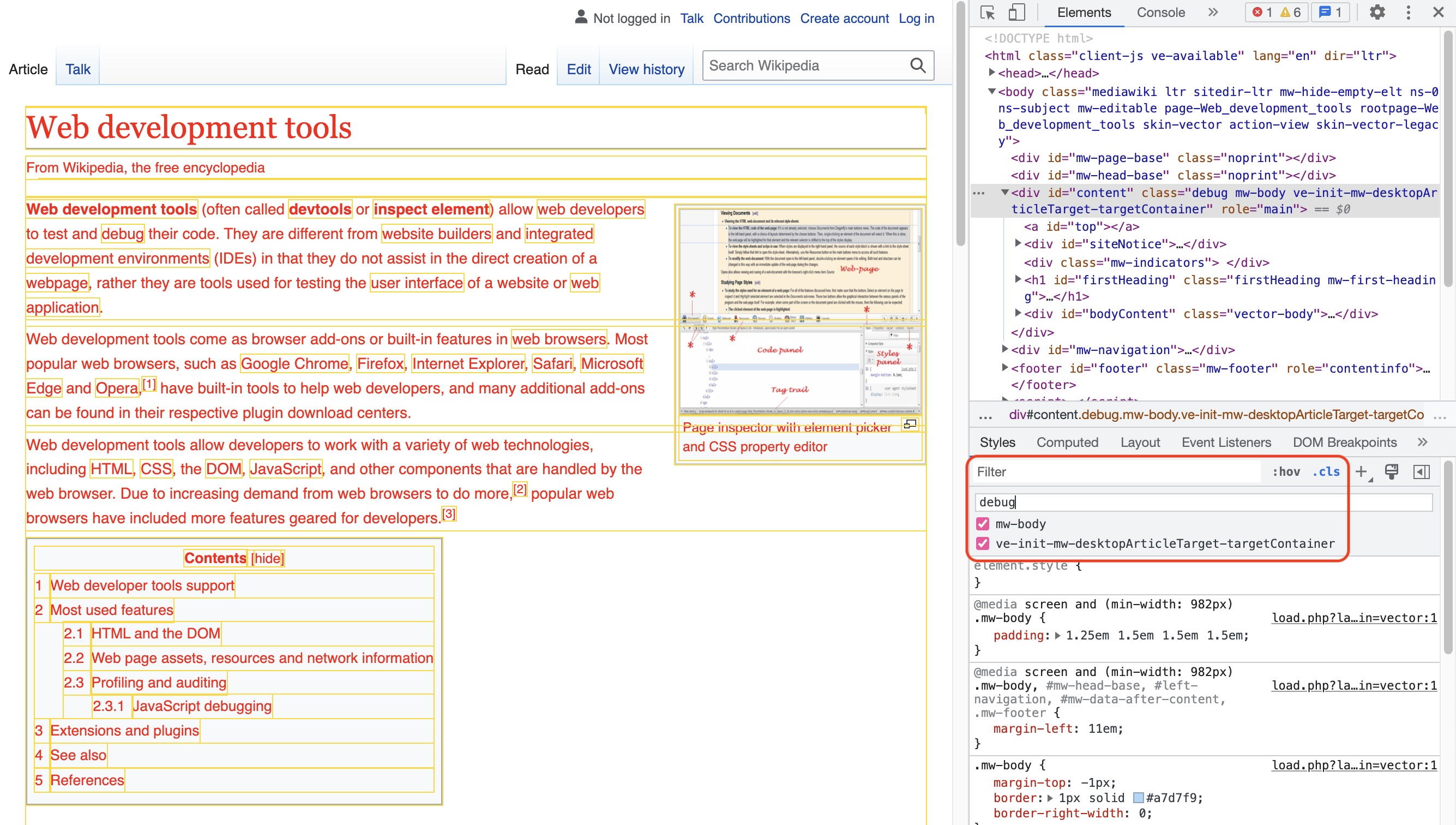The image size is (1456, 825).
Task: Expand the h1#firstHeading node
Action: [1018, 279]
